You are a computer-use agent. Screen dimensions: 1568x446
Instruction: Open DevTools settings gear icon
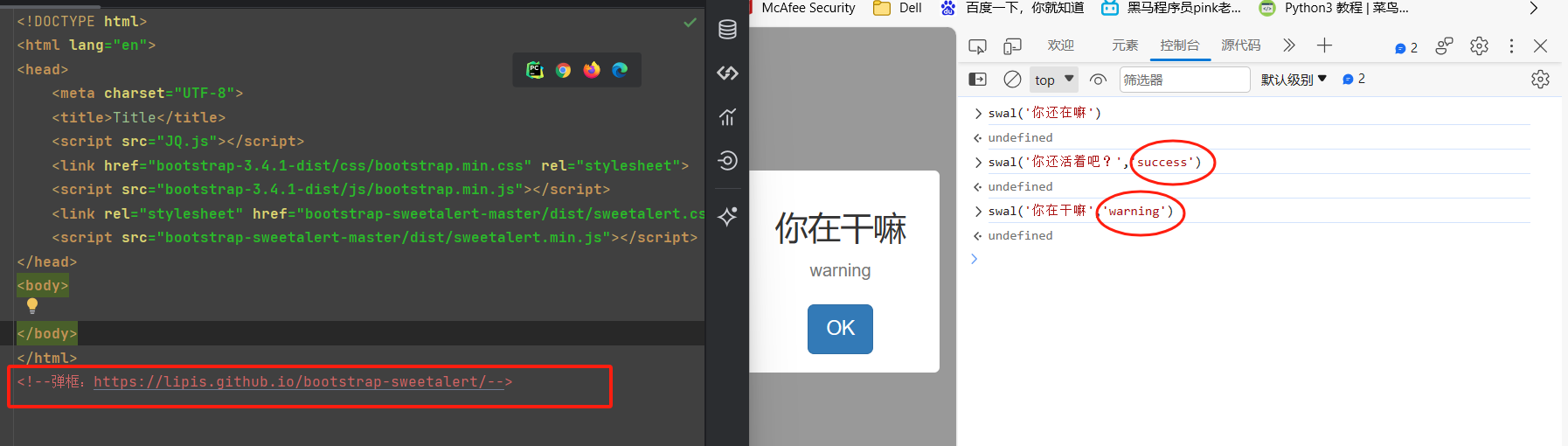coord(1479,45)
